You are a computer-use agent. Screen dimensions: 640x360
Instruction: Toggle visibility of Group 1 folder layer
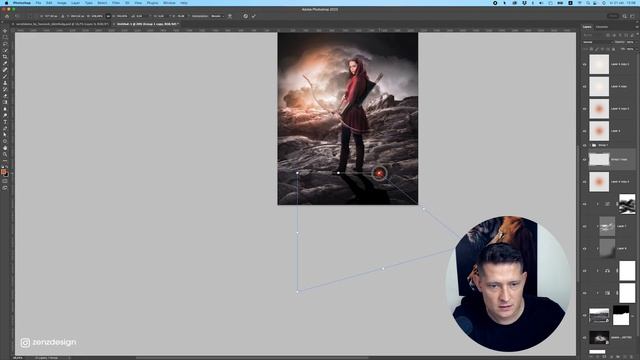[x=584, y=145]
